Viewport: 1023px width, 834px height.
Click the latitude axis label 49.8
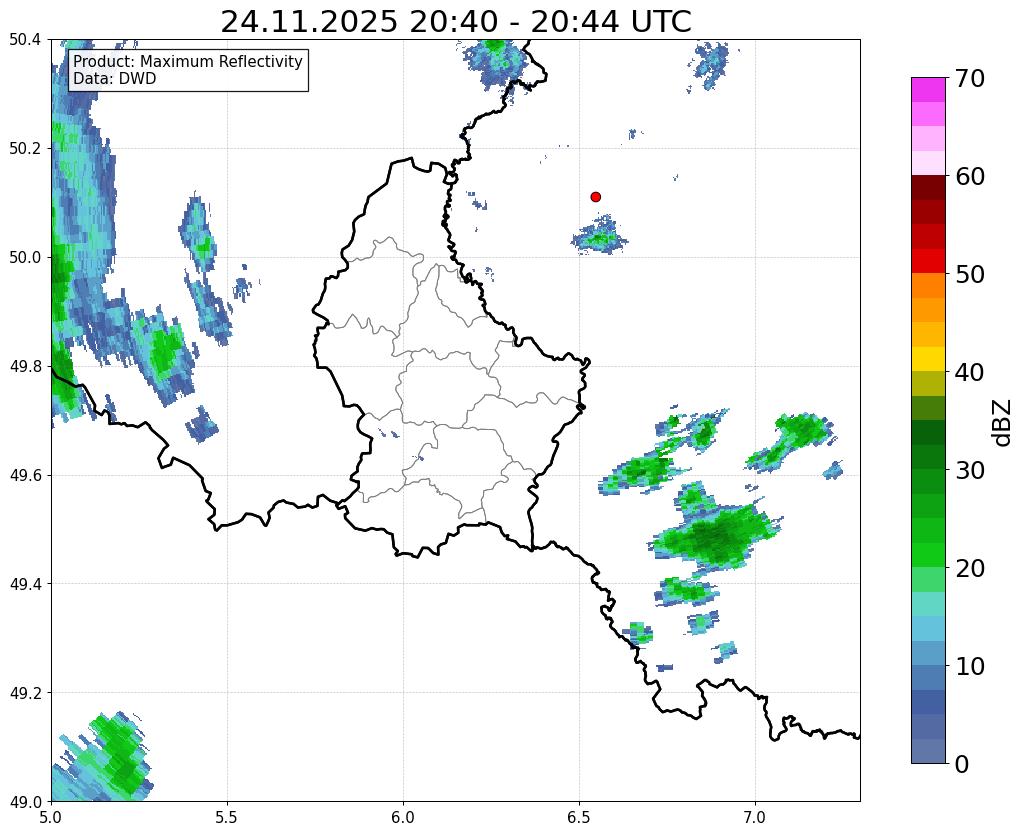click(x=25, y=366)
